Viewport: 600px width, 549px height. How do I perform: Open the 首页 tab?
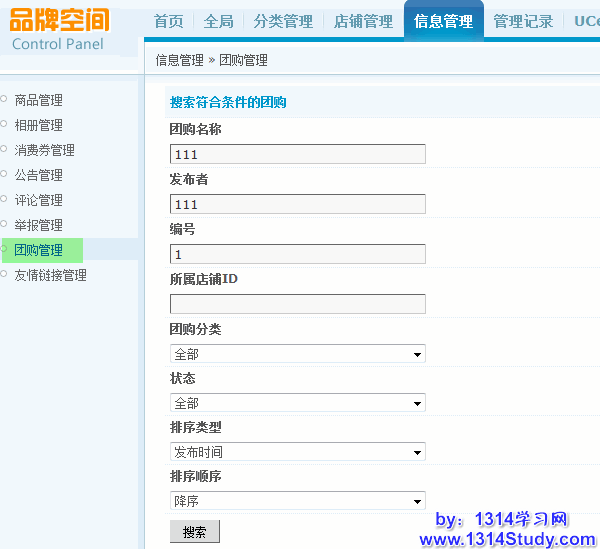click(x=169, y=21)
